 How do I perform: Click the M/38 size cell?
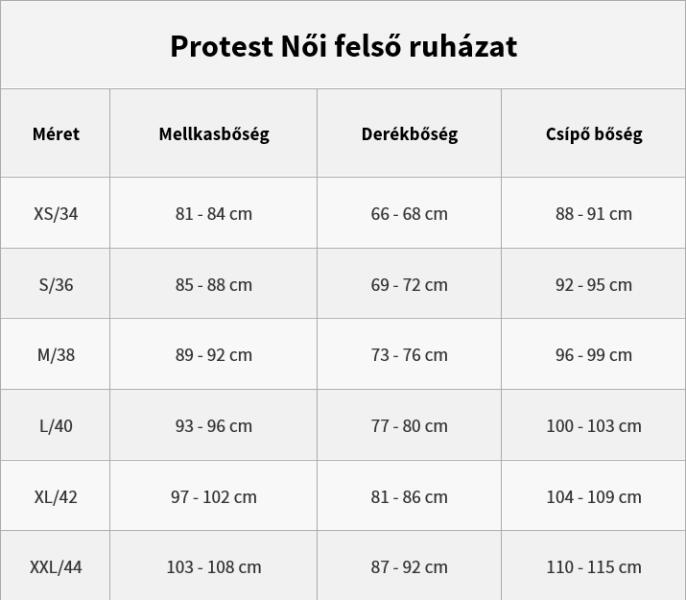(x=56, y=355)
